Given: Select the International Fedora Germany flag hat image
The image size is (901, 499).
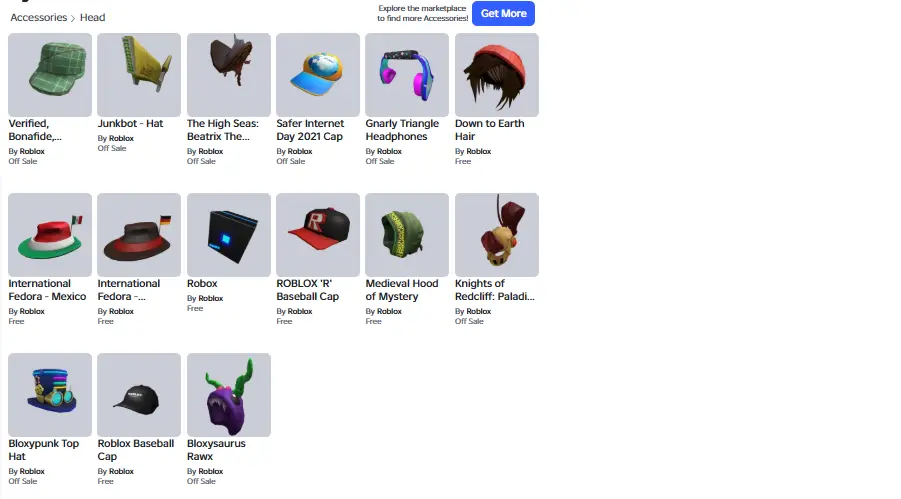Looking at the screenshot, I should pyautogui.click(x=139, y=235).
